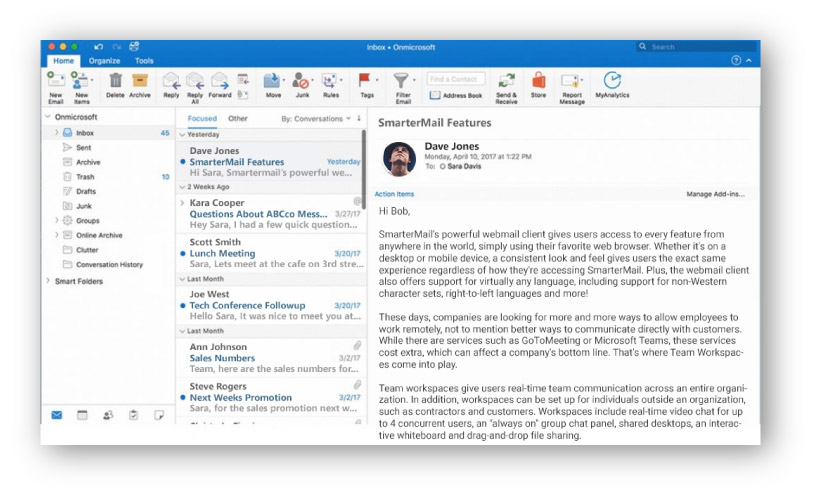Open the Clutter folder

(x=108, y=249)
